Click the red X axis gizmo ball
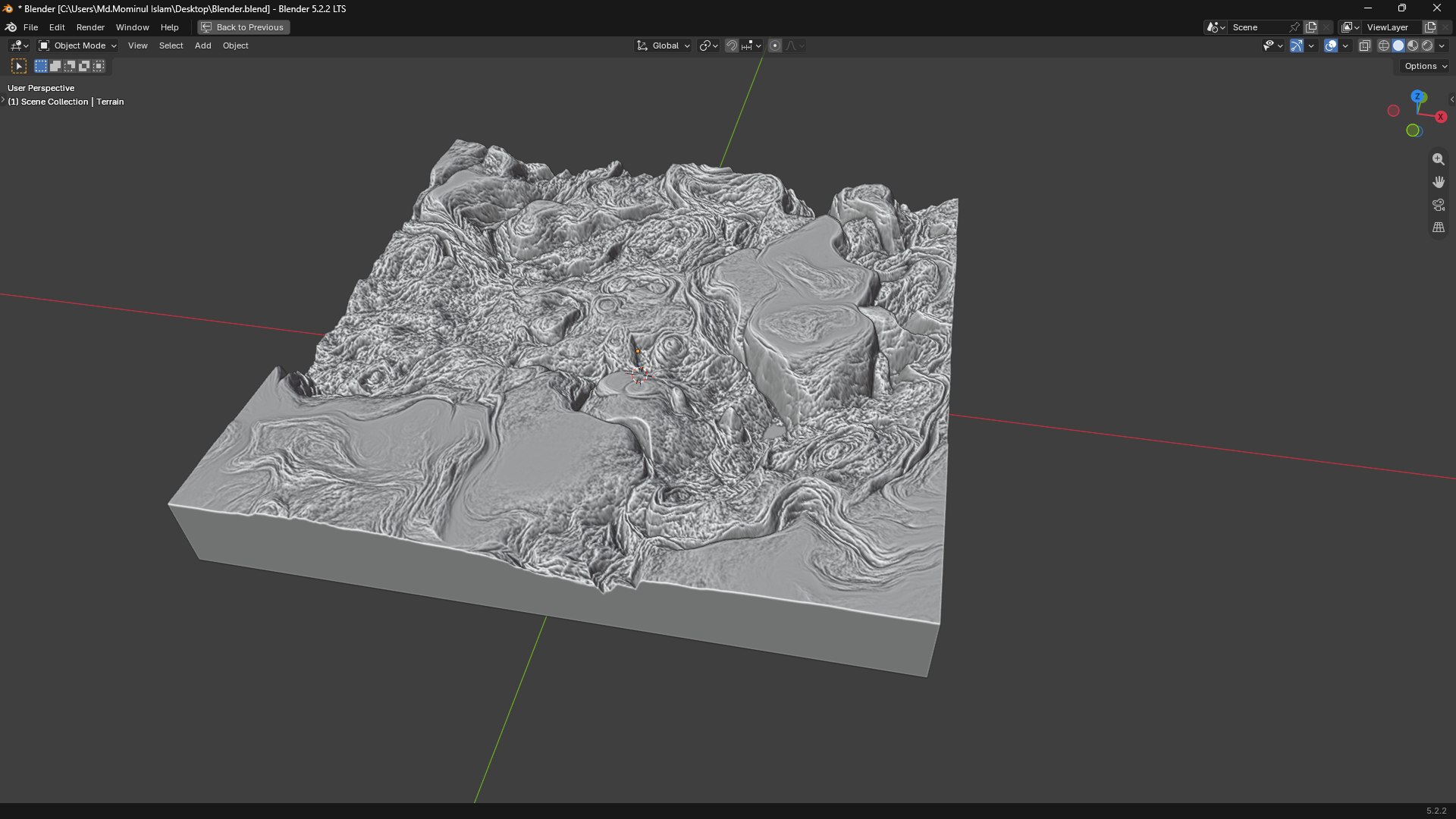 tap(1440, 117)
